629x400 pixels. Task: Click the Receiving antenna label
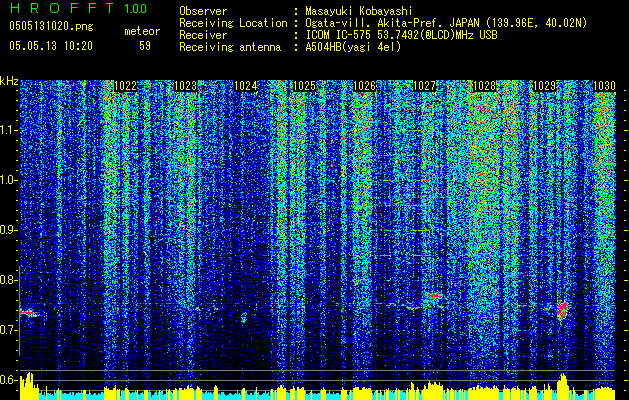pos(230,47)
